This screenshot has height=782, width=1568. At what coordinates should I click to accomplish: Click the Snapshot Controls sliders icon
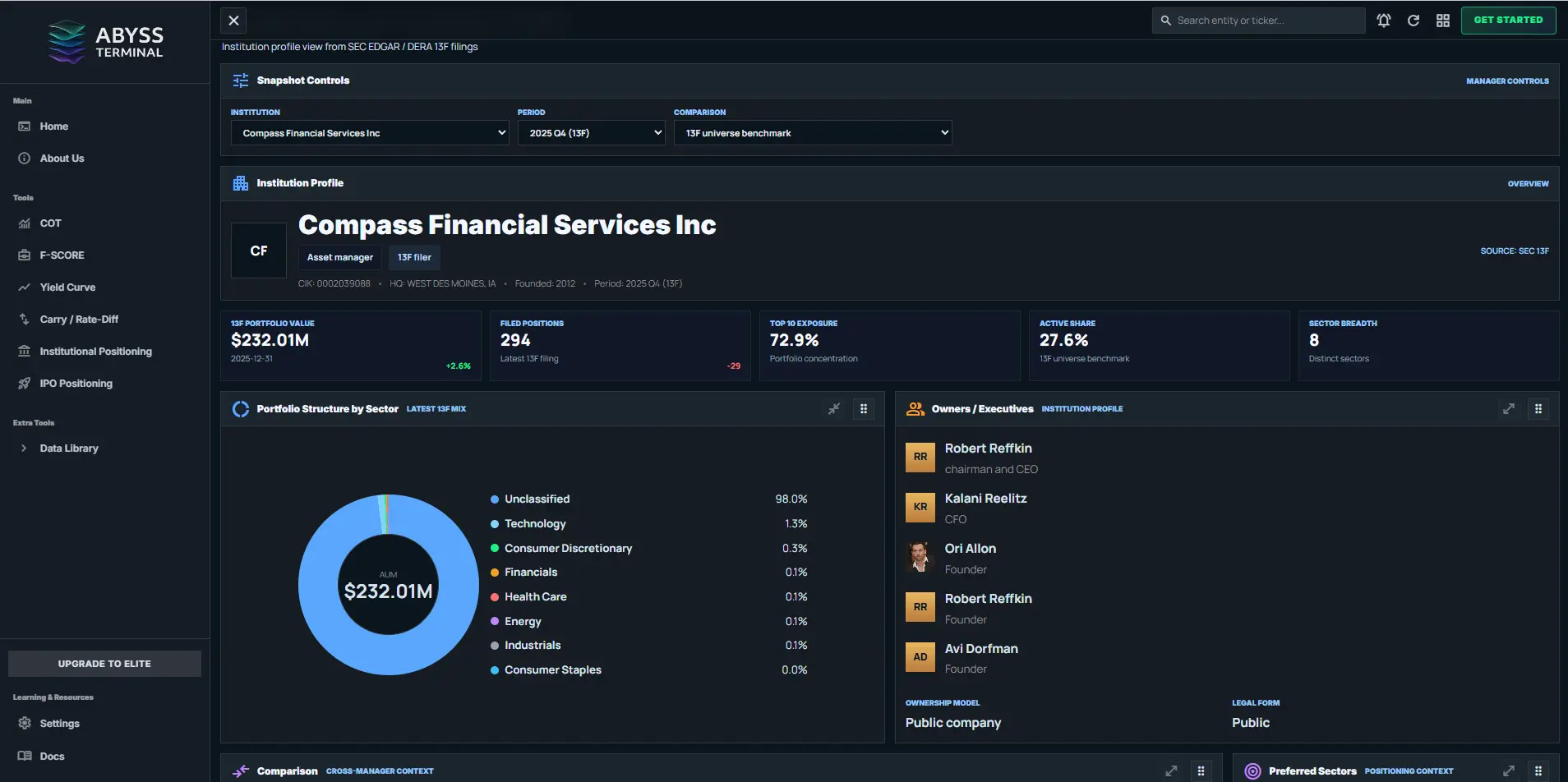coord(241,80)
